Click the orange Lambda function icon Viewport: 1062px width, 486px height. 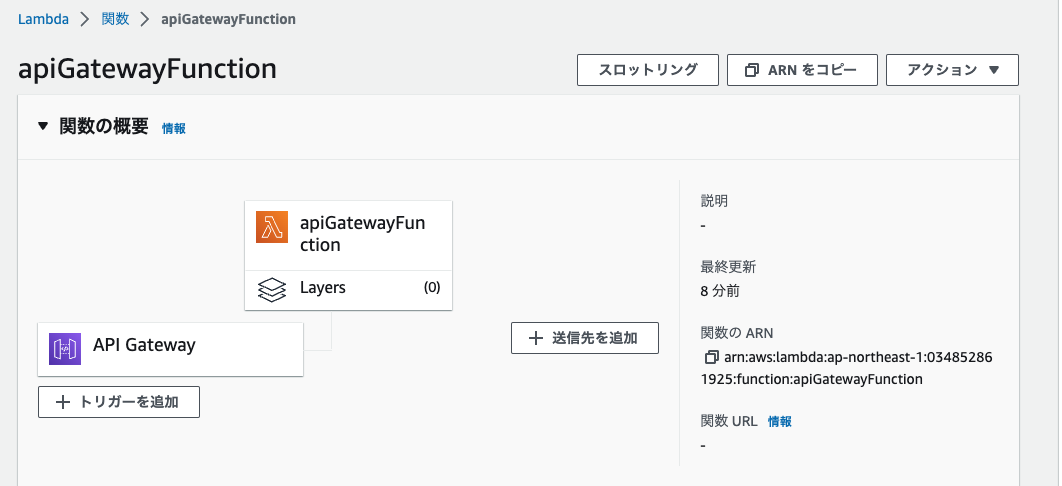point(272,227)
